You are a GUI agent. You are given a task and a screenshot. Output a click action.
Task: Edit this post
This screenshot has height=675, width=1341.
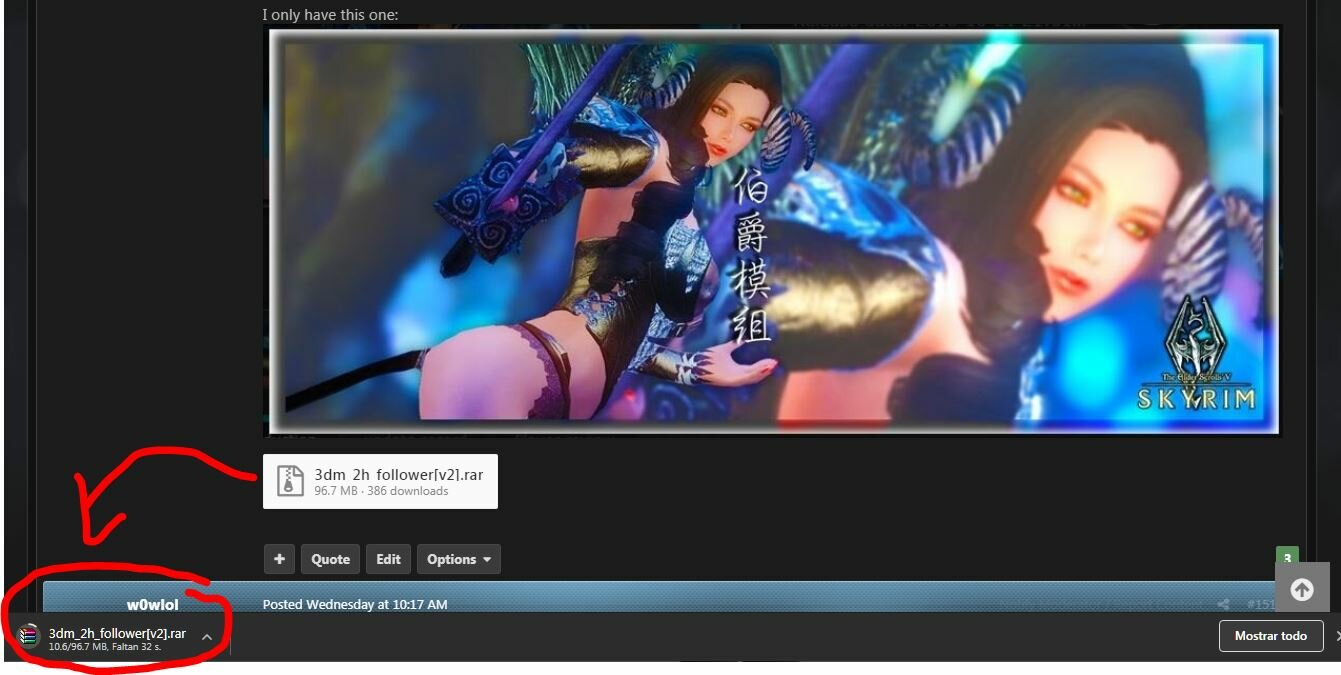[388, 559]
